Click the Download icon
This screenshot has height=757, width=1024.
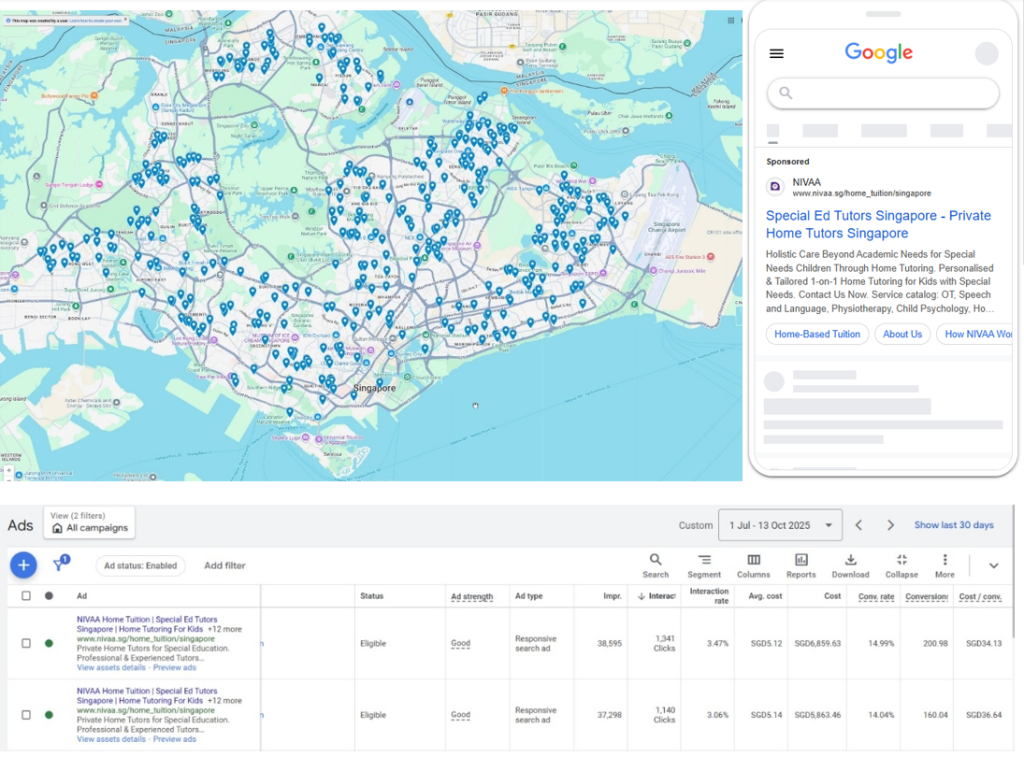(850, 565)
